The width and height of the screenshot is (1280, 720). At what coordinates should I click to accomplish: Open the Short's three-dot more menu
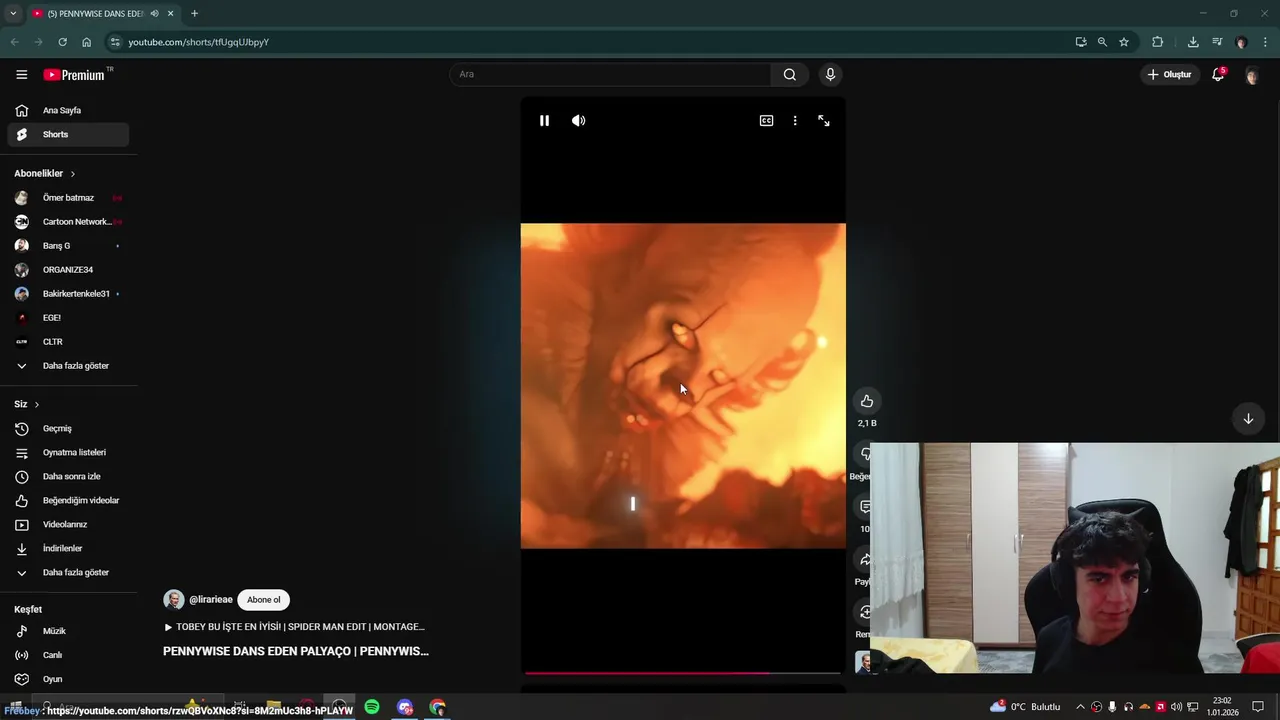click(795, 120)
